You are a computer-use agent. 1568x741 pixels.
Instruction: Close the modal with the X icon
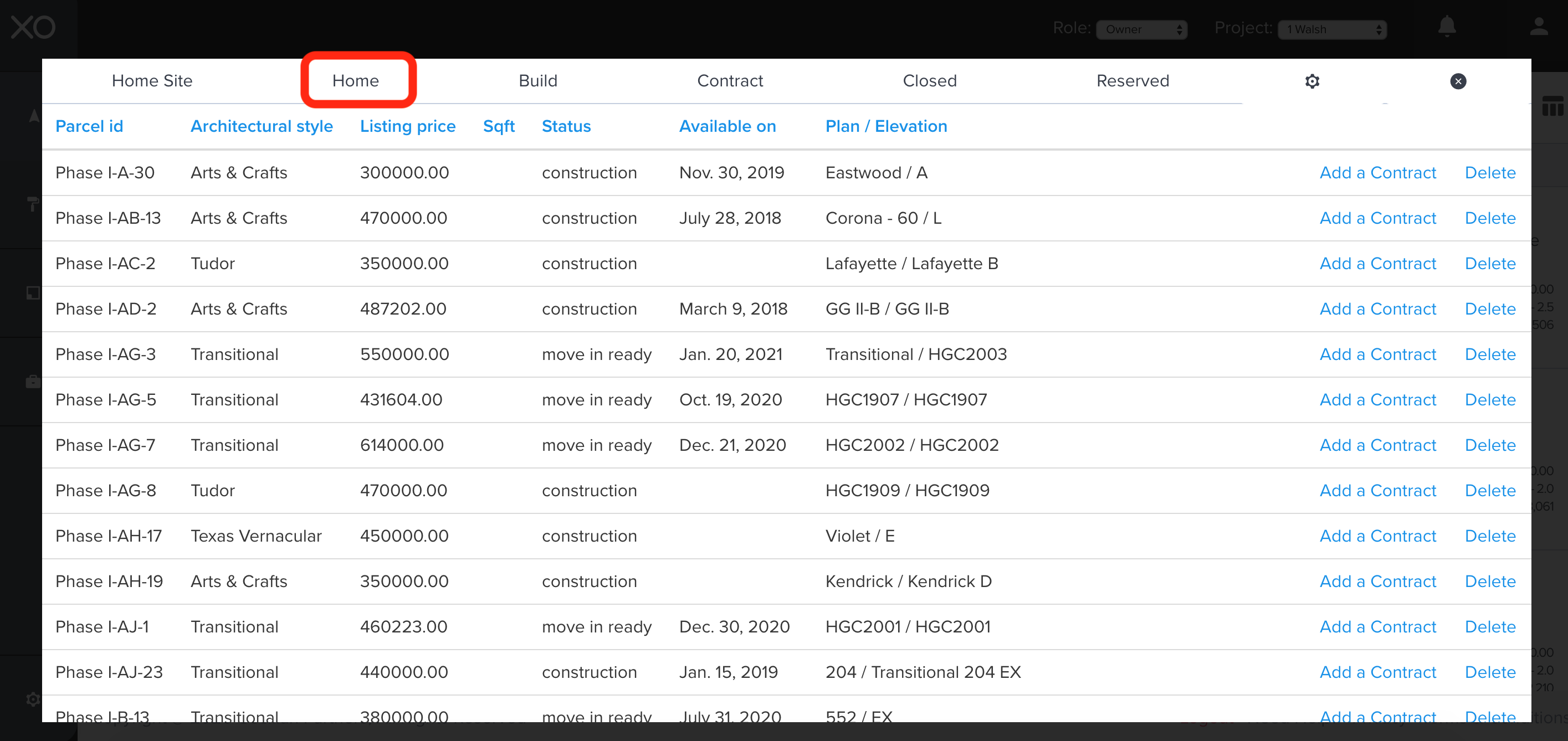click(1458, 81)
